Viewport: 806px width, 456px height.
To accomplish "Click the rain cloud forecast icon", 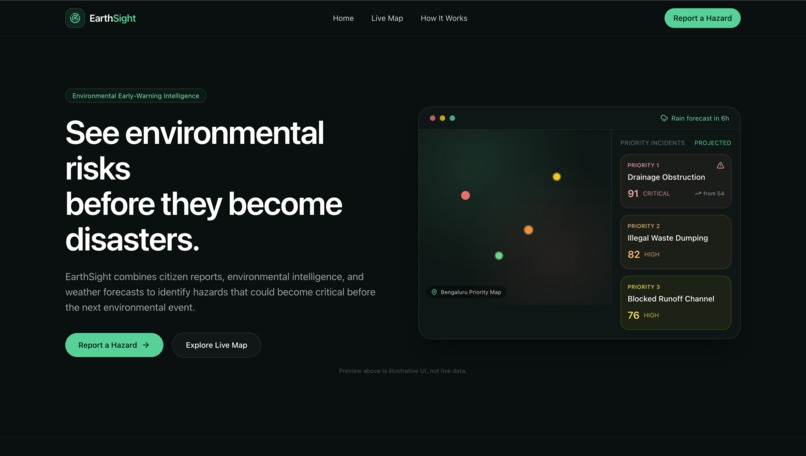I will tap(664, 118).
